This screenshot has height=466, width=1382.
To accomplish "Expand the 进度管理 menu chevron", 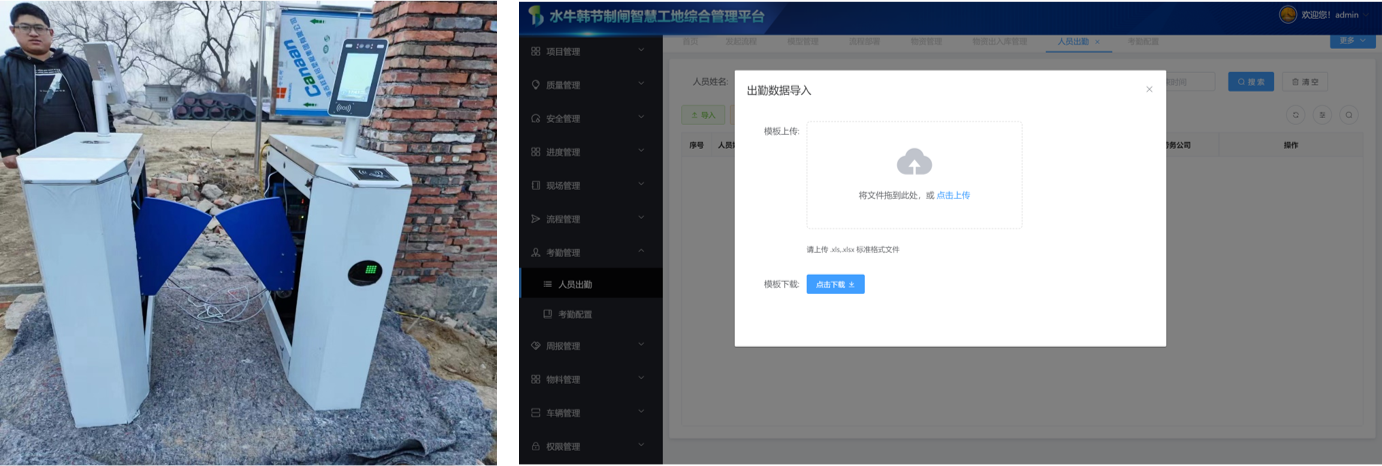I will [x=641, y=152].
